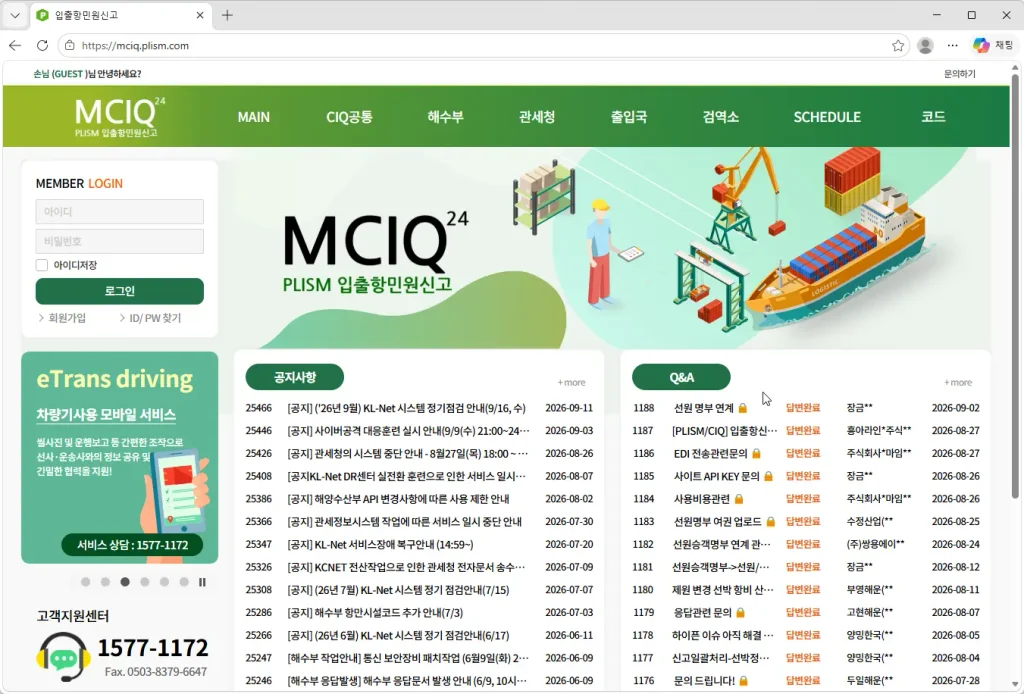
Task: Click the page vertical scrollbar
Action: pyautogui.click(x=1015, y=287)
